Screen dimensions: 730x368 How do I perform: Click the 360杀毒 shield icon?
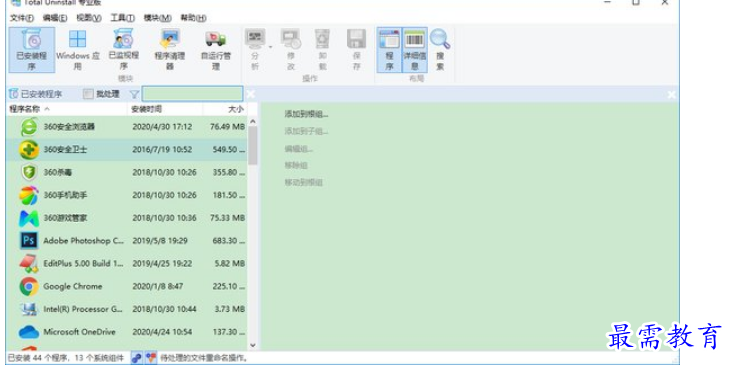29,172
